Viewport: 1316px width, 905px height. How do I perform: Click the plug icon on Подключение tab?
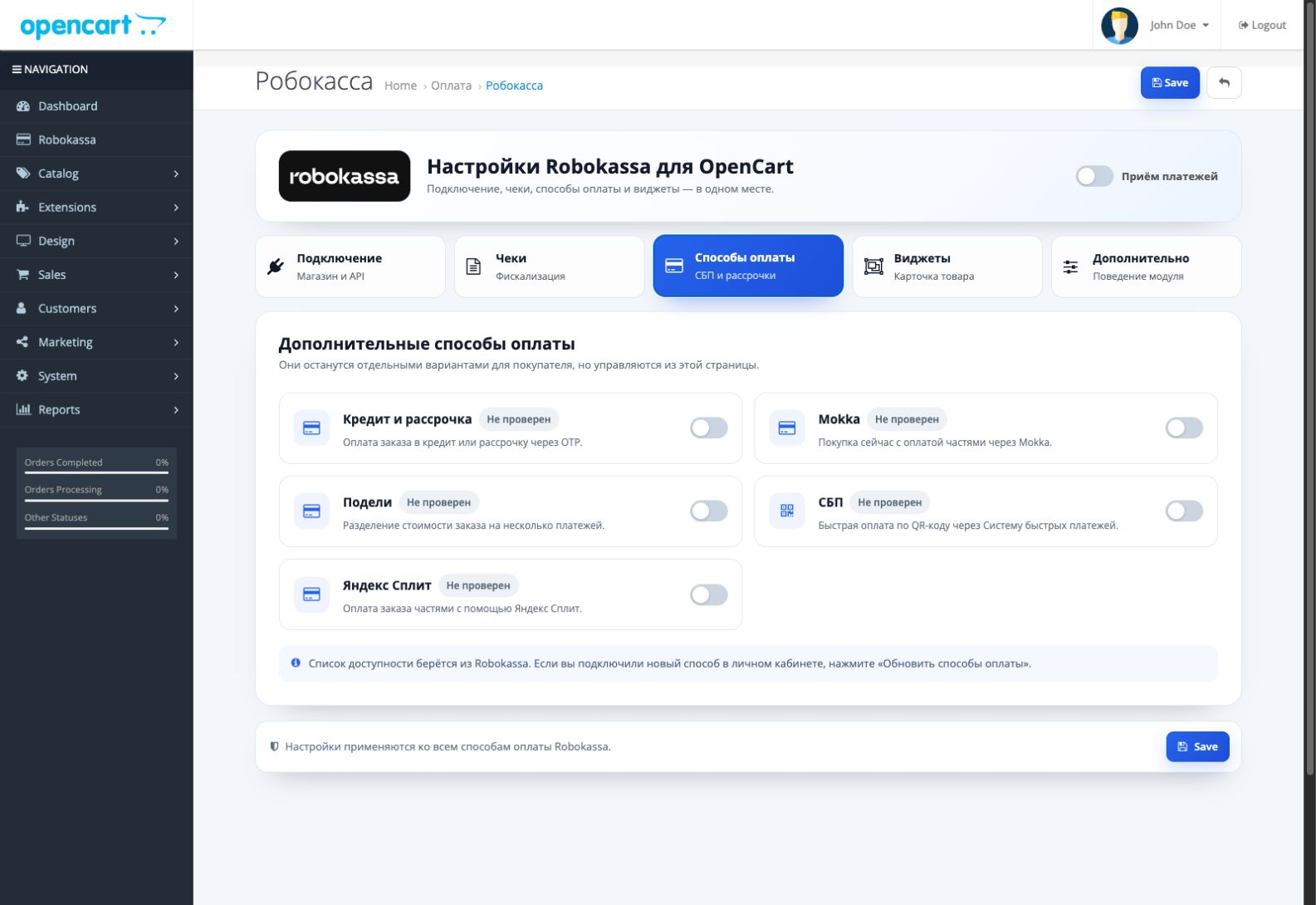click(x=276, y=267)
